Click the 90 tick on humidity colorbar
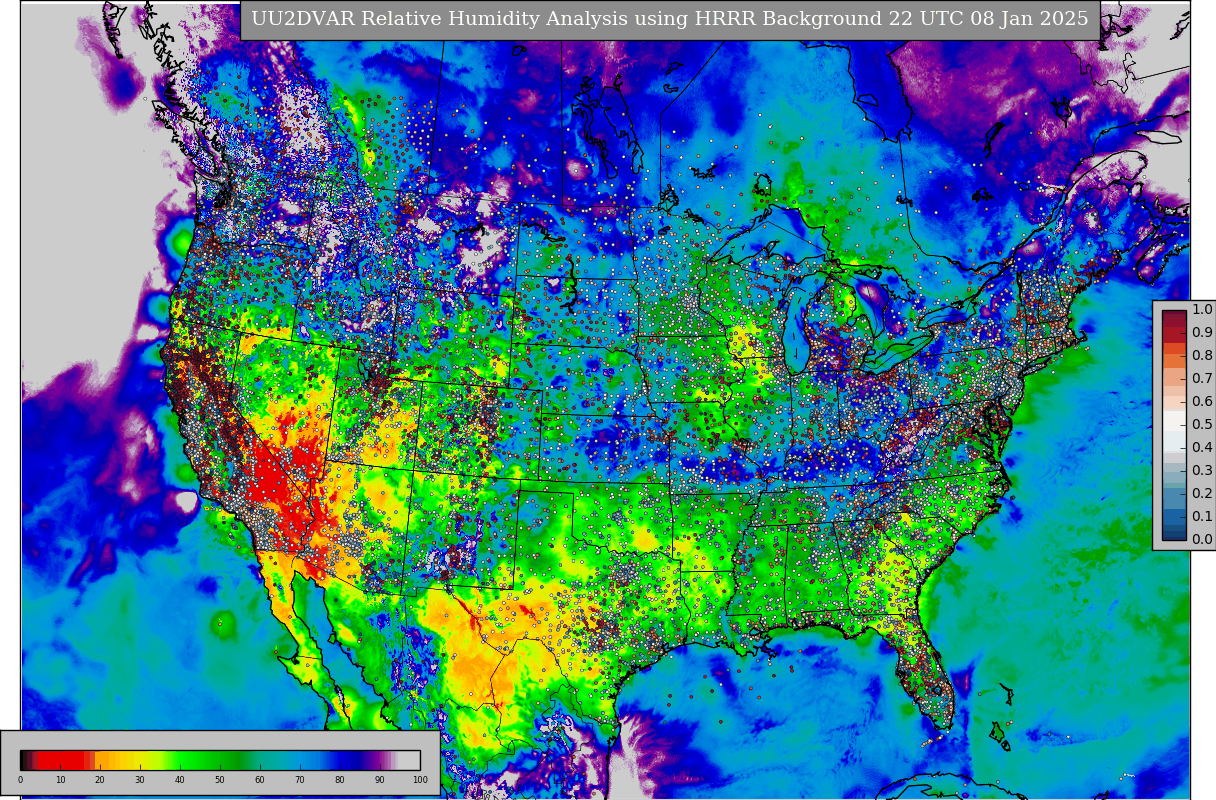The height and width of the screenshot is (800, 1216). pos(380,780)
